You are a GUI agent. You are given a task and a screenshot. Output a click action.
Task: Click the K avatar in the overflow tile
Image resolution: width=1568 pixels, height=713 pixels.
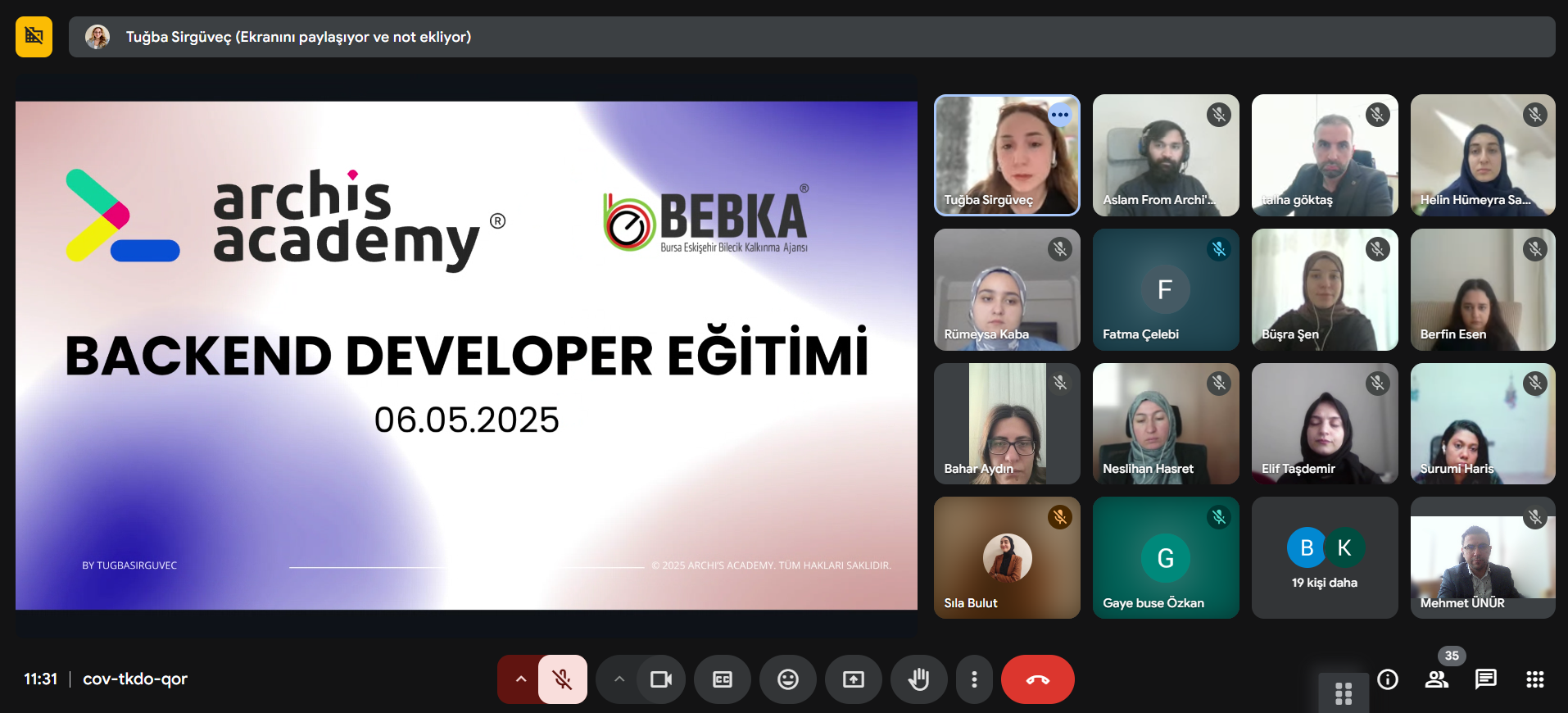point(1344,547)
